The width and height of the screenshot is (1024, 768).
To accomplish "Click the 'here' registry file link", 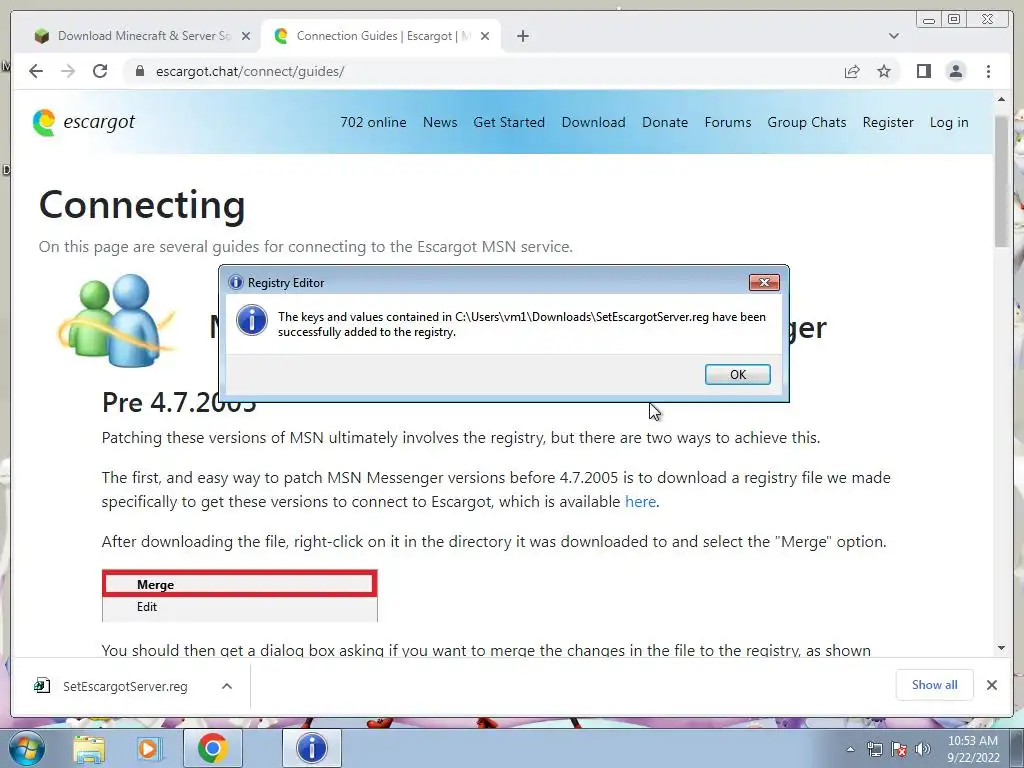I will click(640, 502).
